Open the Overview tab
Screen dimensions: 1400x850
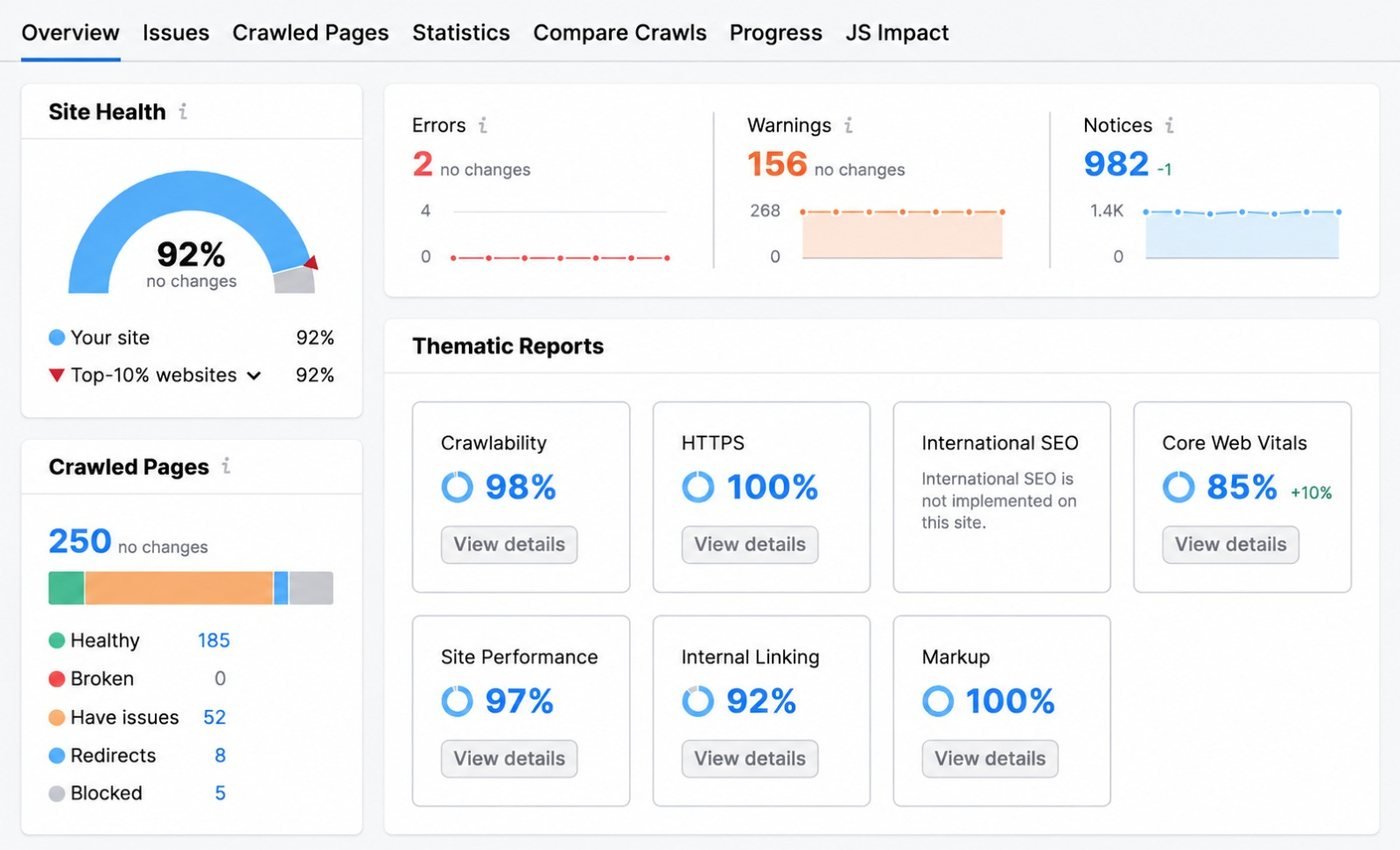tap(70, 32)
